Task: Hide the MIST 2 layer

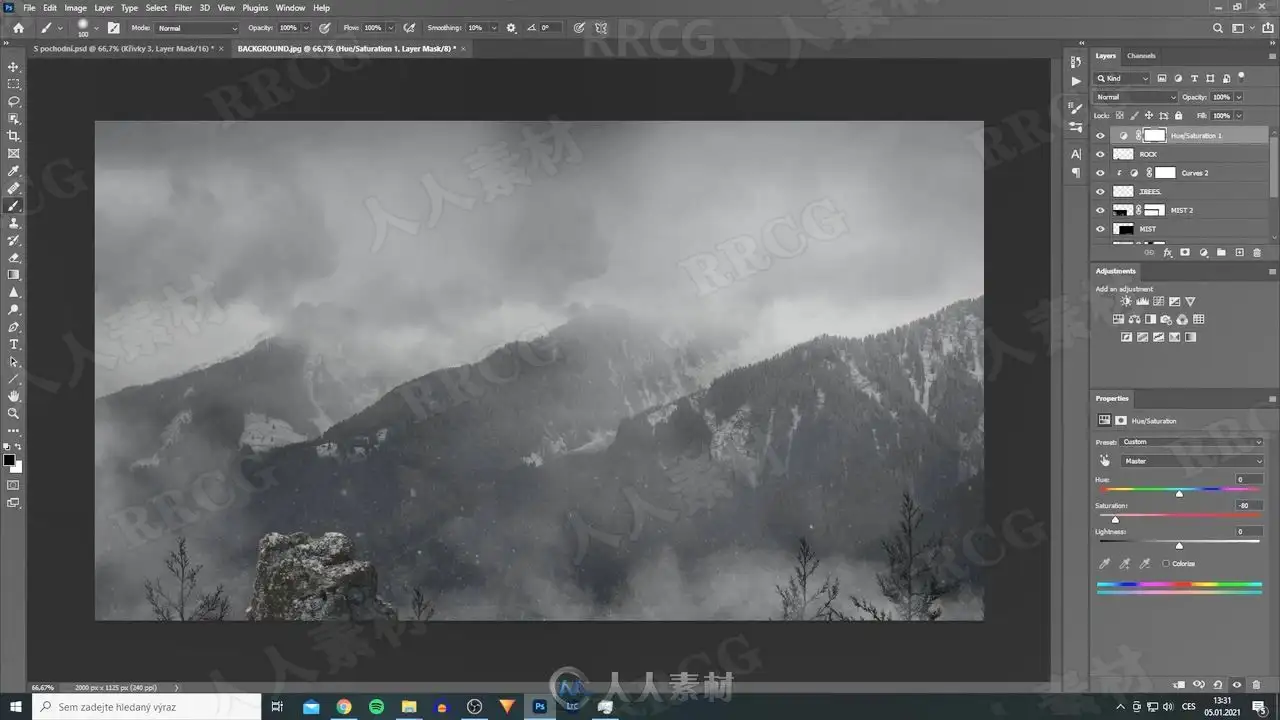Action: [x=1100, y=210]
